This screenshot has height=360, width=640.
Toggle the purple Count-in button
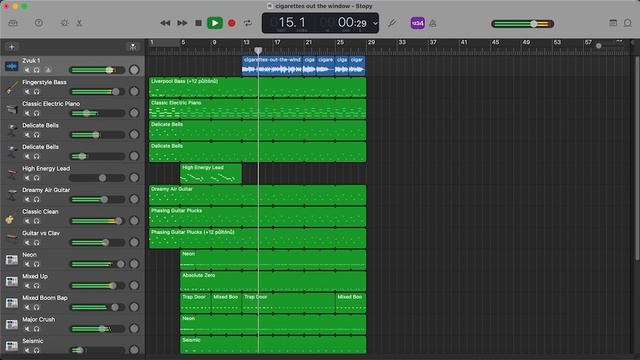pyautogui.click(x=418, y=23)
